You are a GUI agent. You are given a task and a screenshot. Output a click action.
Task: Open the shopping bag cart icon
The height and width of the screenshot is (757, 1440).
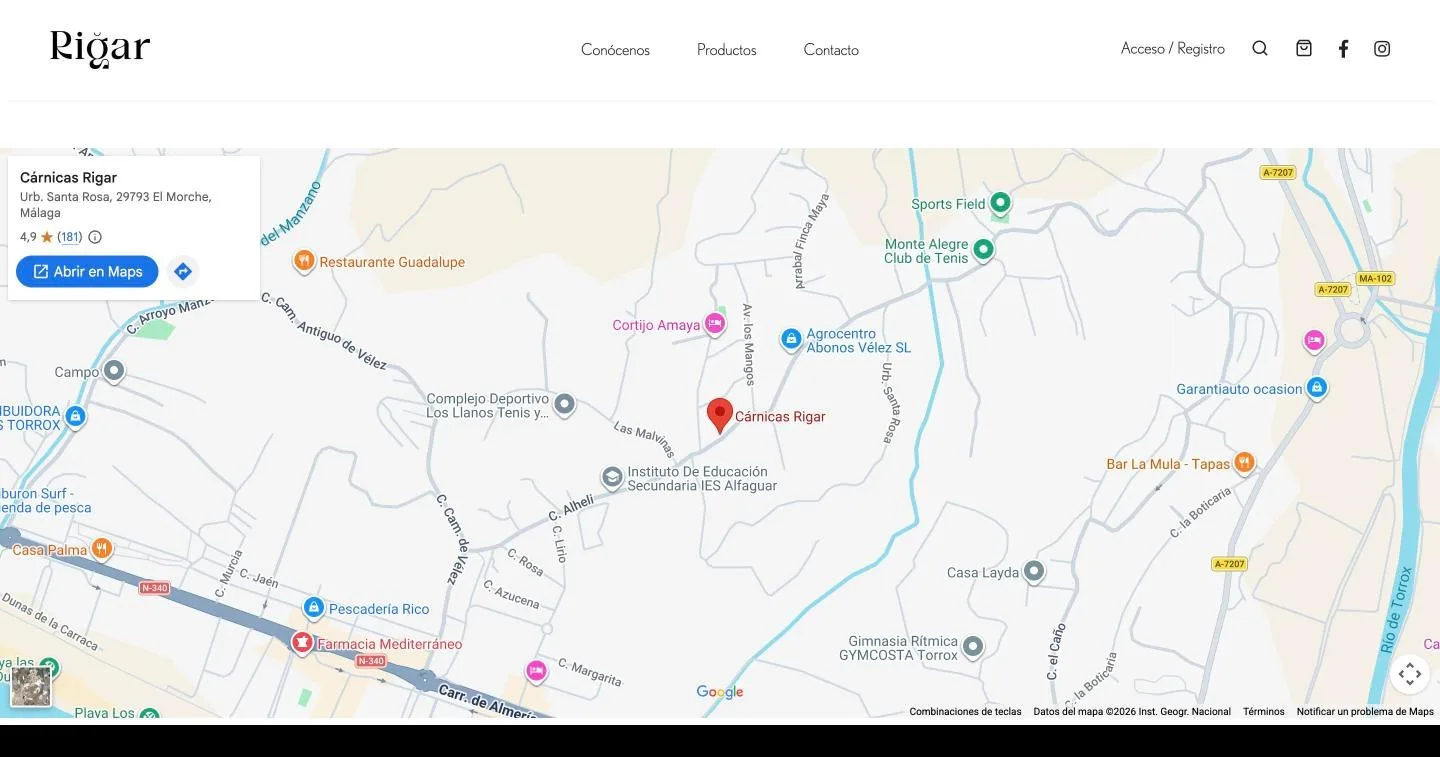coord(1304,48)
